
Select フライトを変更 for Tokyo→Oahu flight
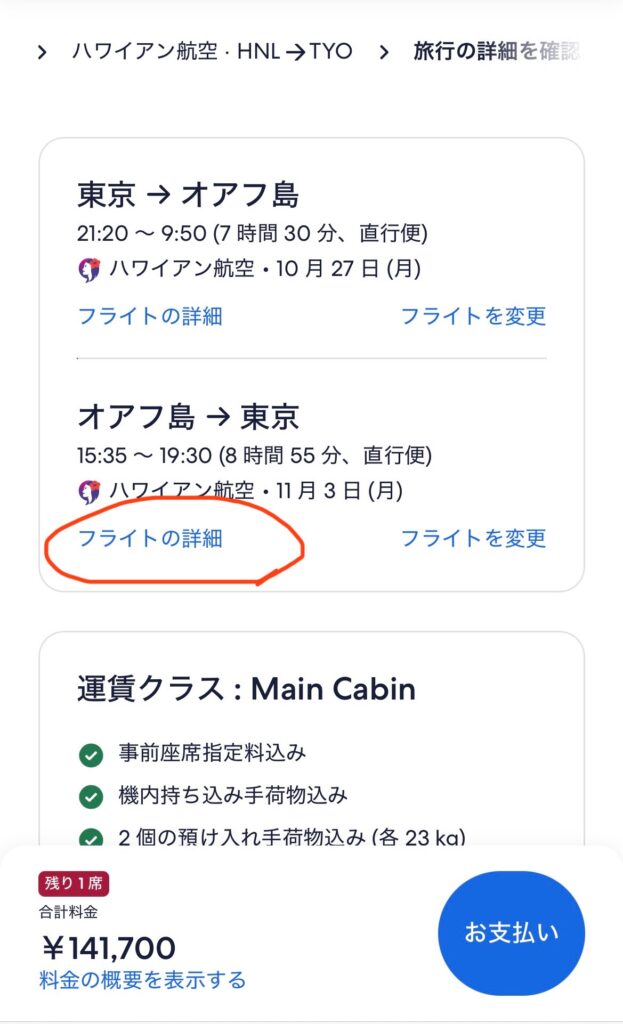click(480, 317)
